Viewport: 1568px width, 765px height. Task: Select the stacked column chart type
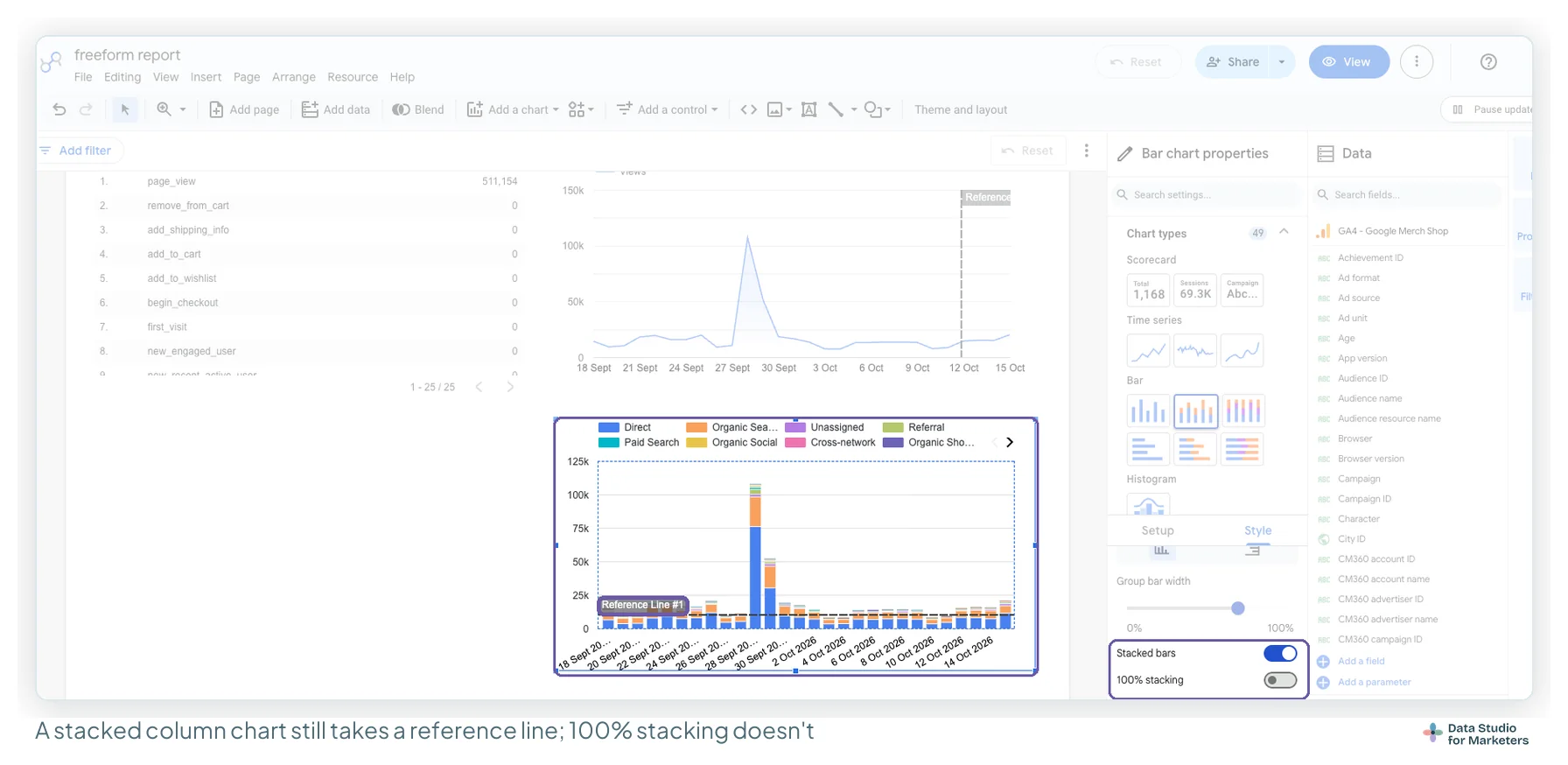[x=1195, y=411]
